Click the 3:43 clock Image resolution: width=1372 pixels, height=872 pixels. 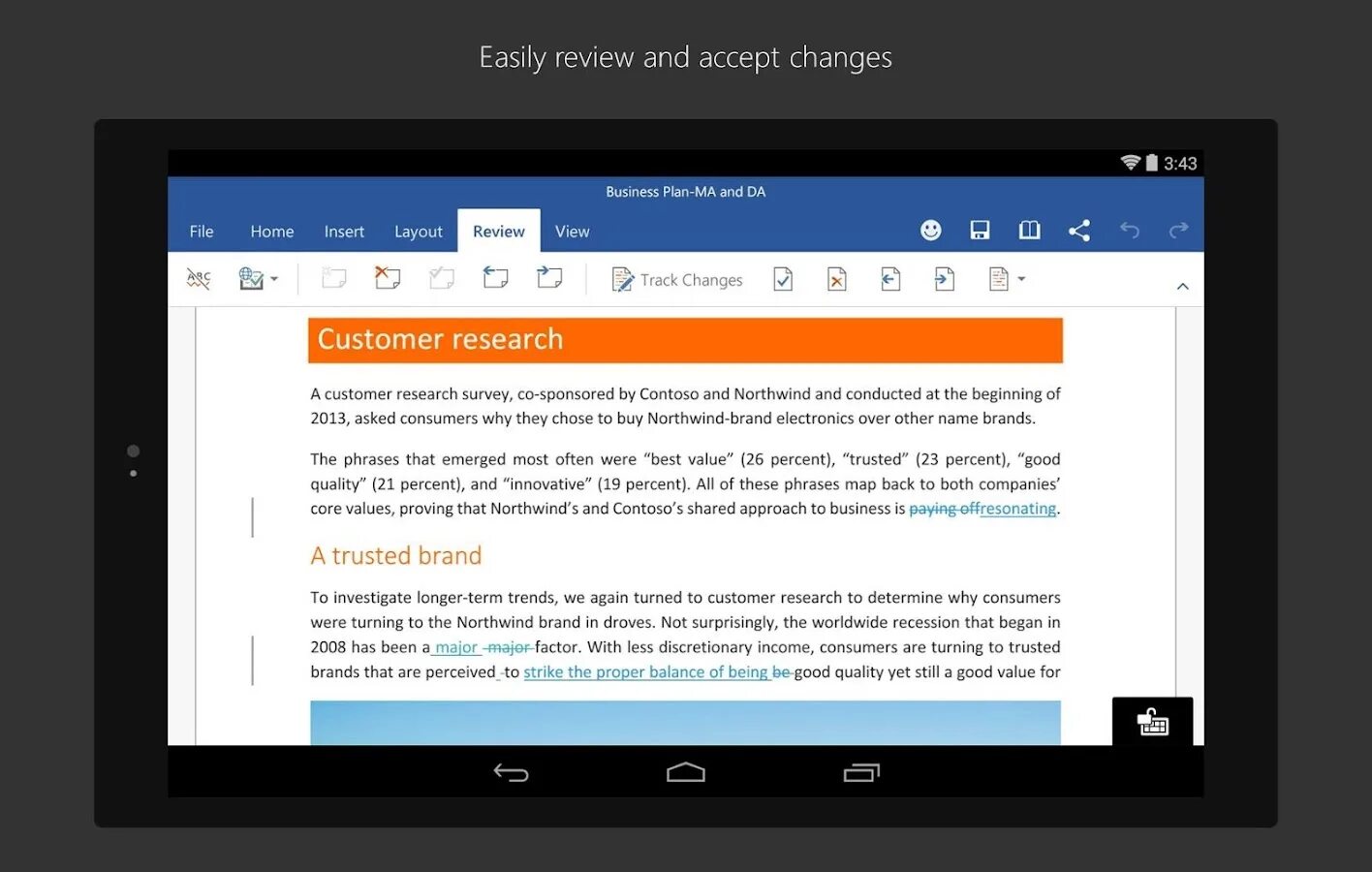click(1180, 164)
